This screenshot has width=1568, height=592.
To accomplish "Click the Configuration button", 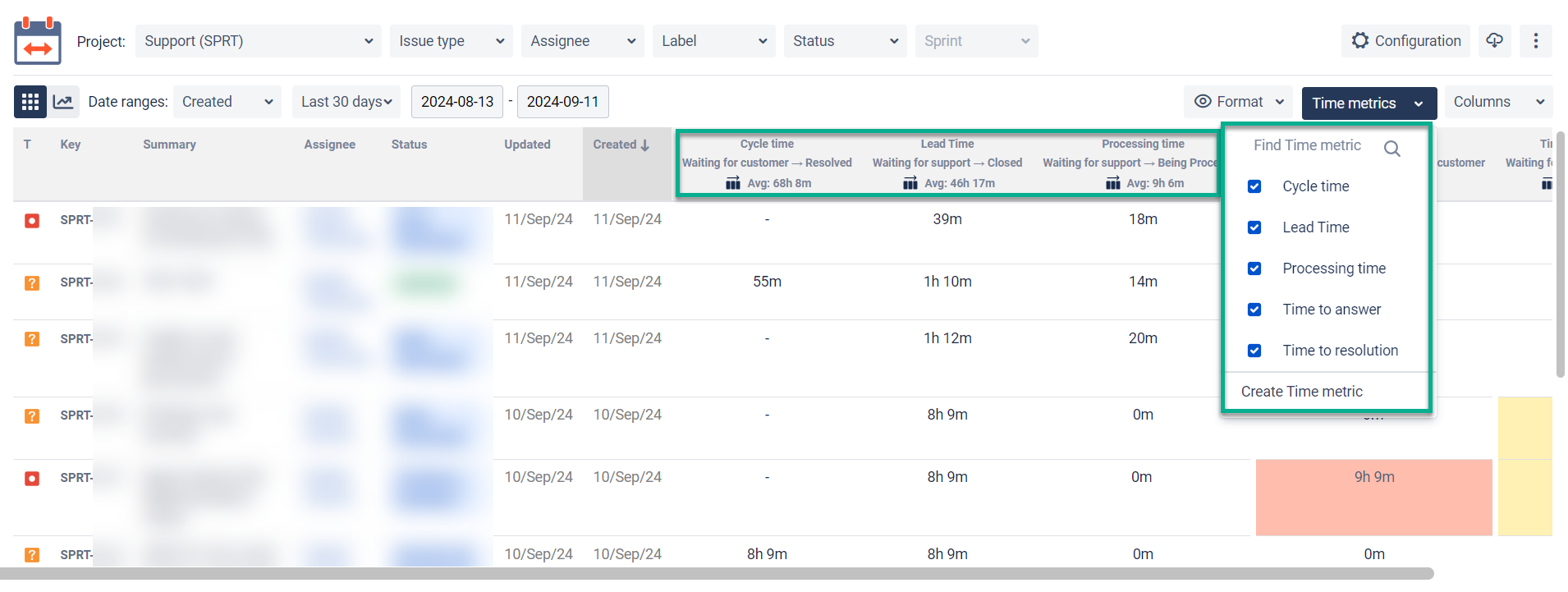I will [1406, 40].
